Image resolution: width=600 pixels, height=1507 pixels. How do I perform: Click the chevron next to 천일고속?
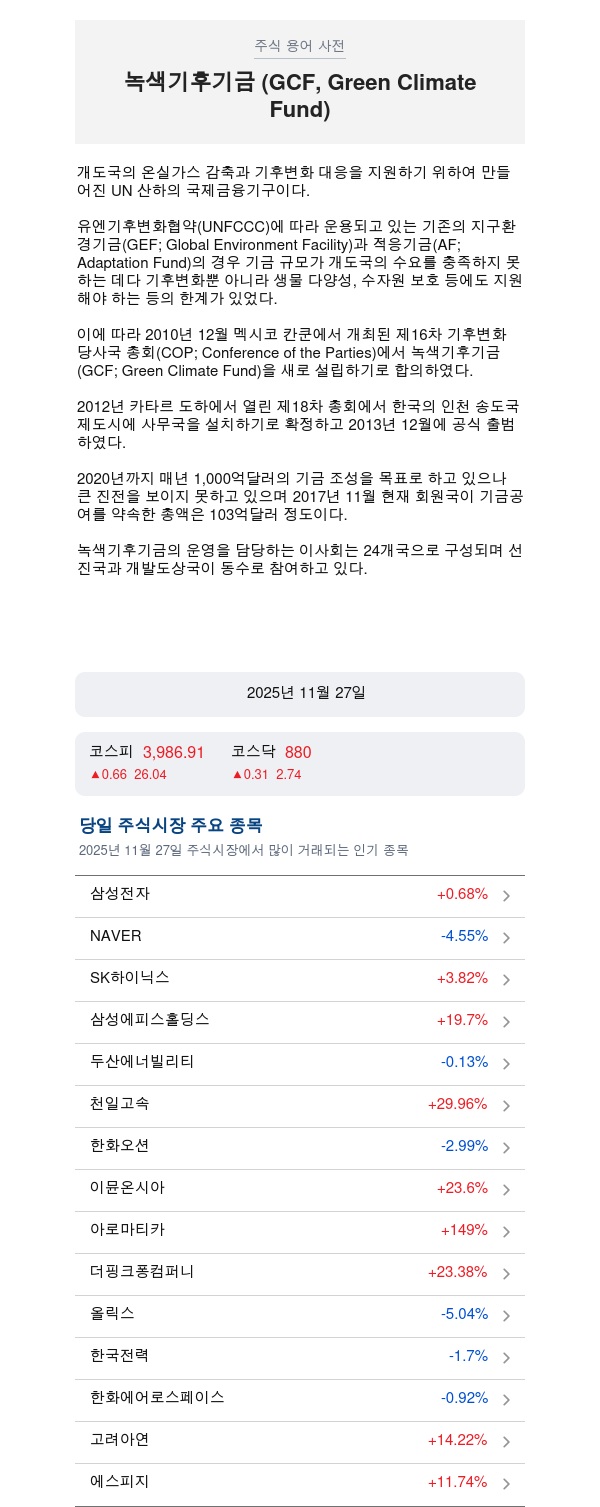coord(506,1106)
